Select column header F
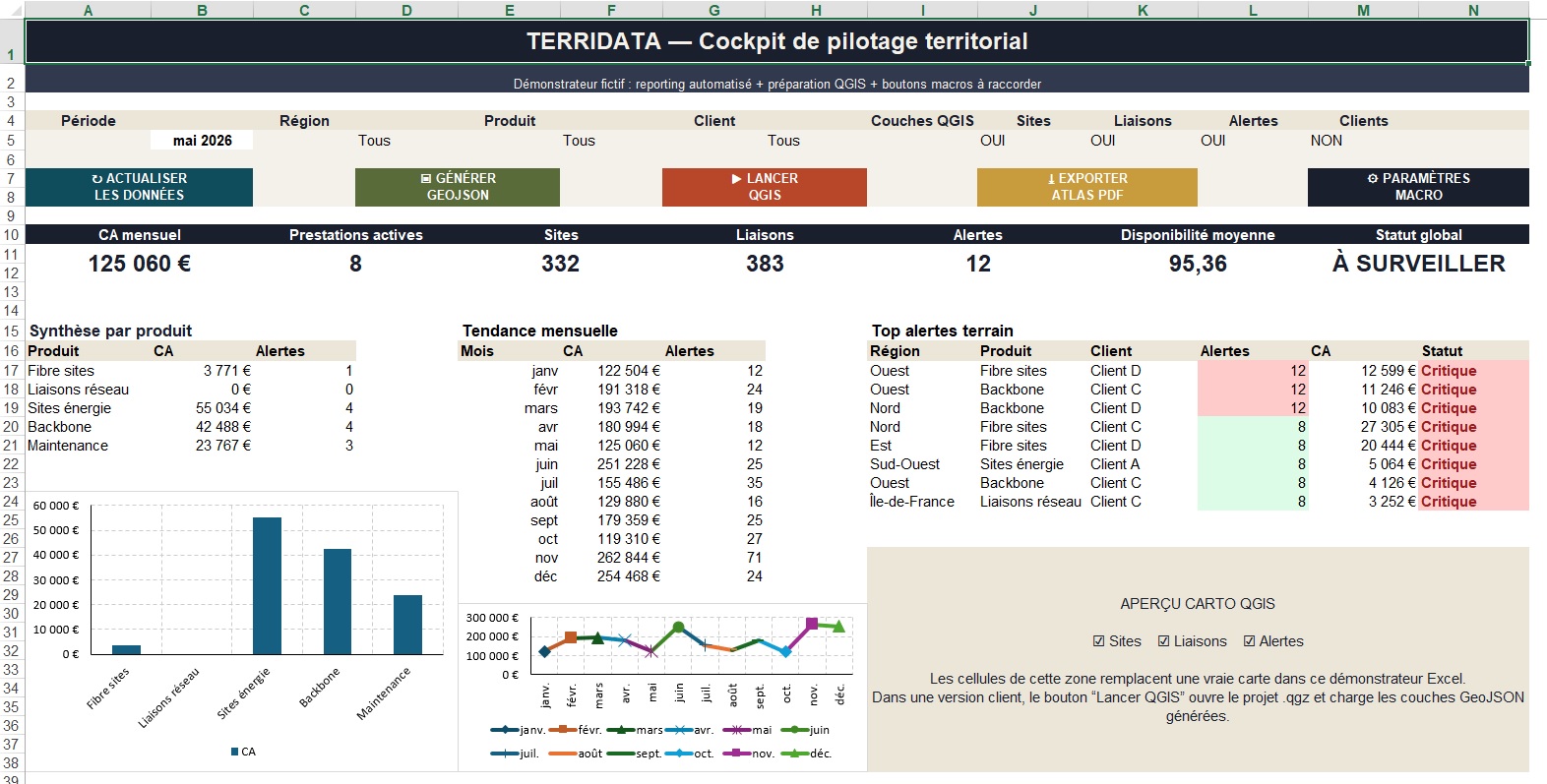Screen dimensions: 1547x784 click(611, 10)
